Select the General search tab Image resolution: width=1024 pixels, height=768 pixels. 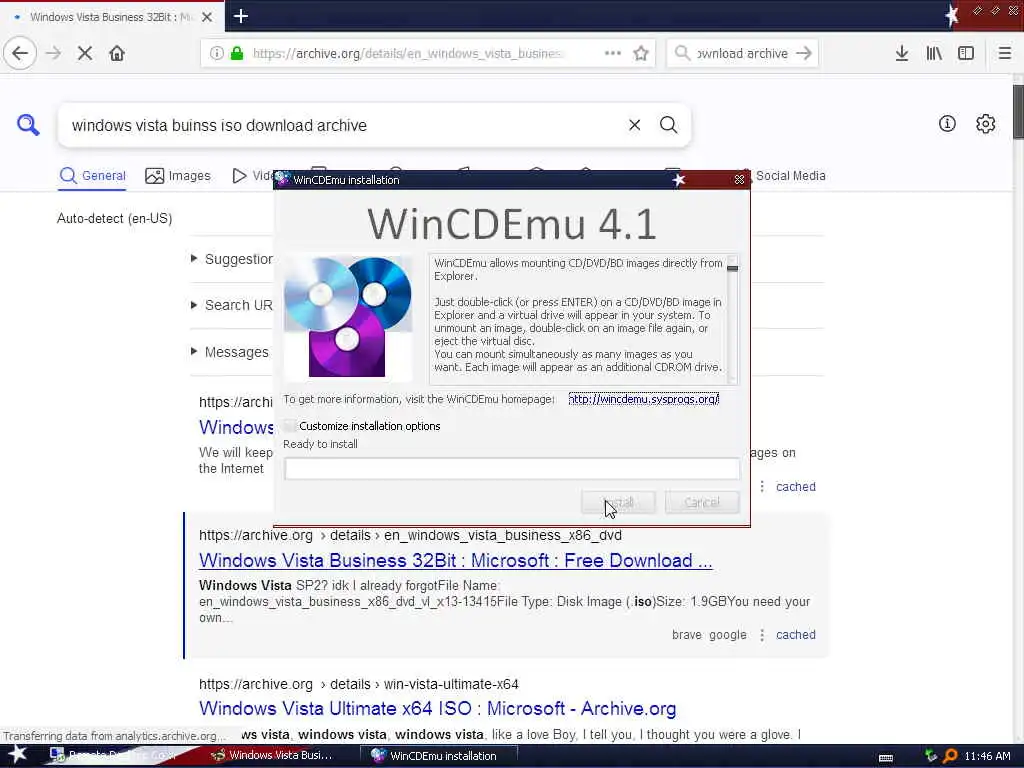92,176
